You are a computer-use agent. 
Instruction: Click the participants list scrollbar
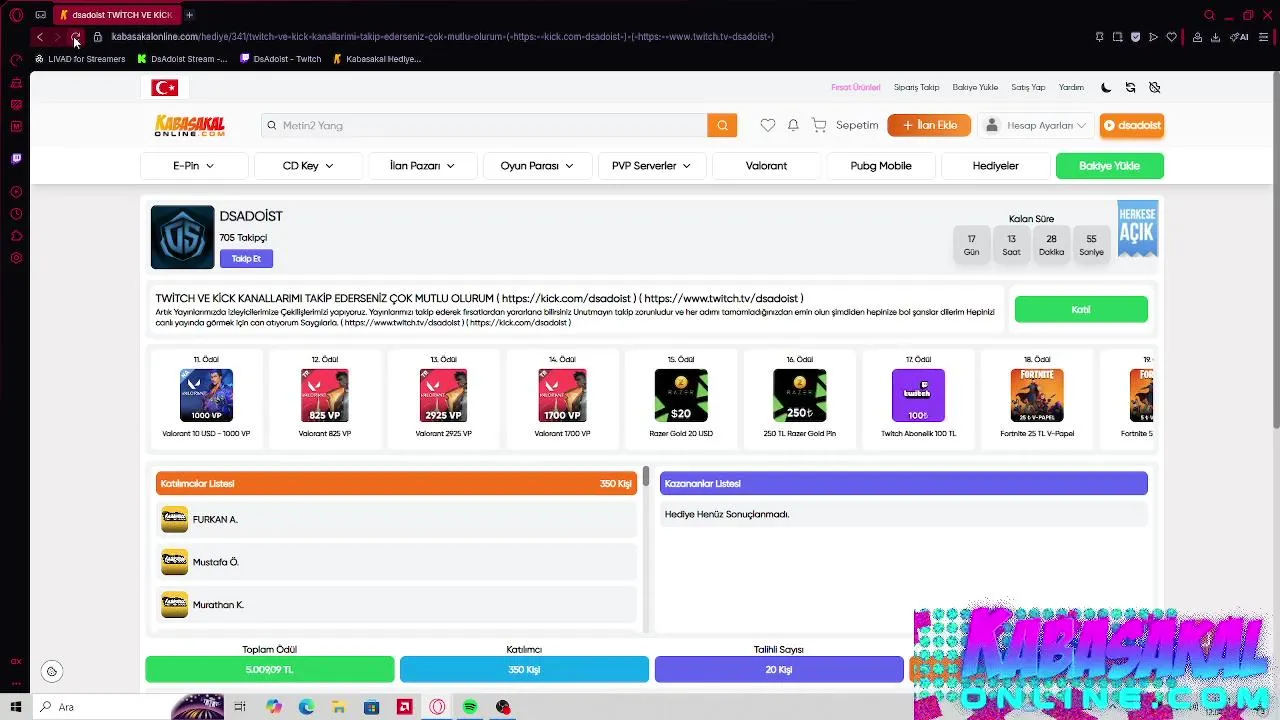click(647, 477)
